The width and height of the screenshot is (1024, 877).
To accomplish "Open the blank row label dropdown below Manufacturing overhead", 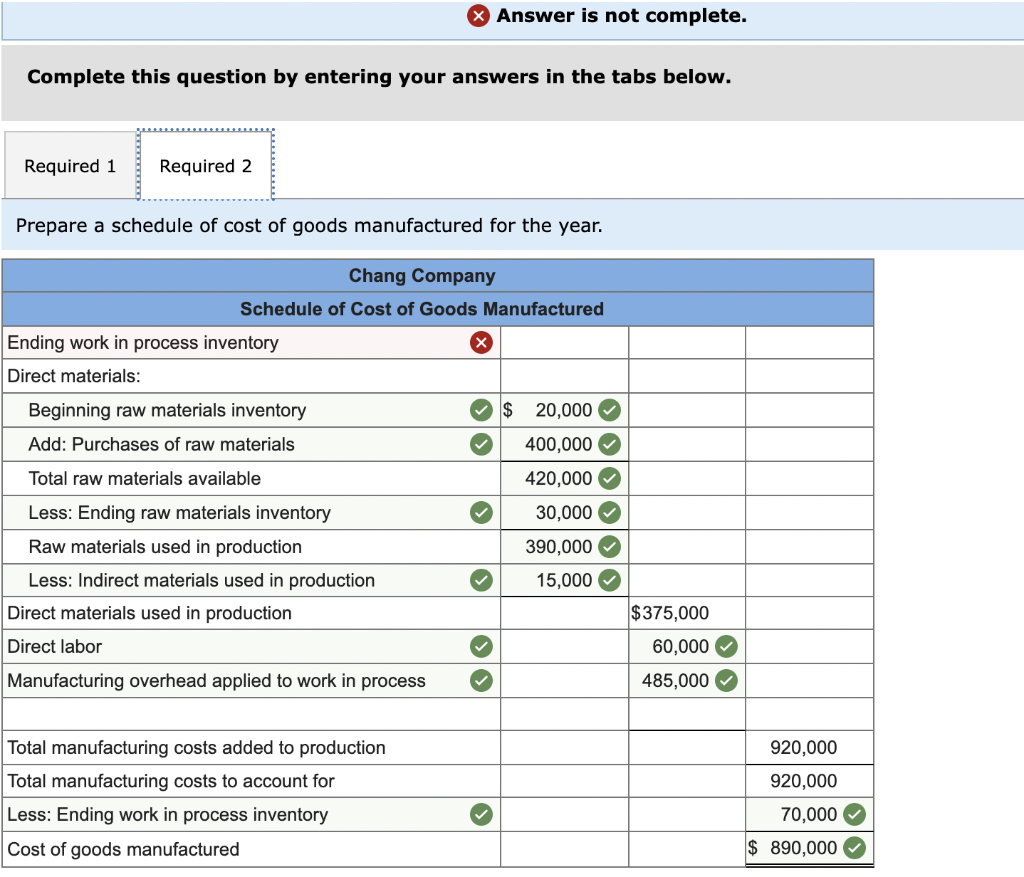I will tap(251, 714).
